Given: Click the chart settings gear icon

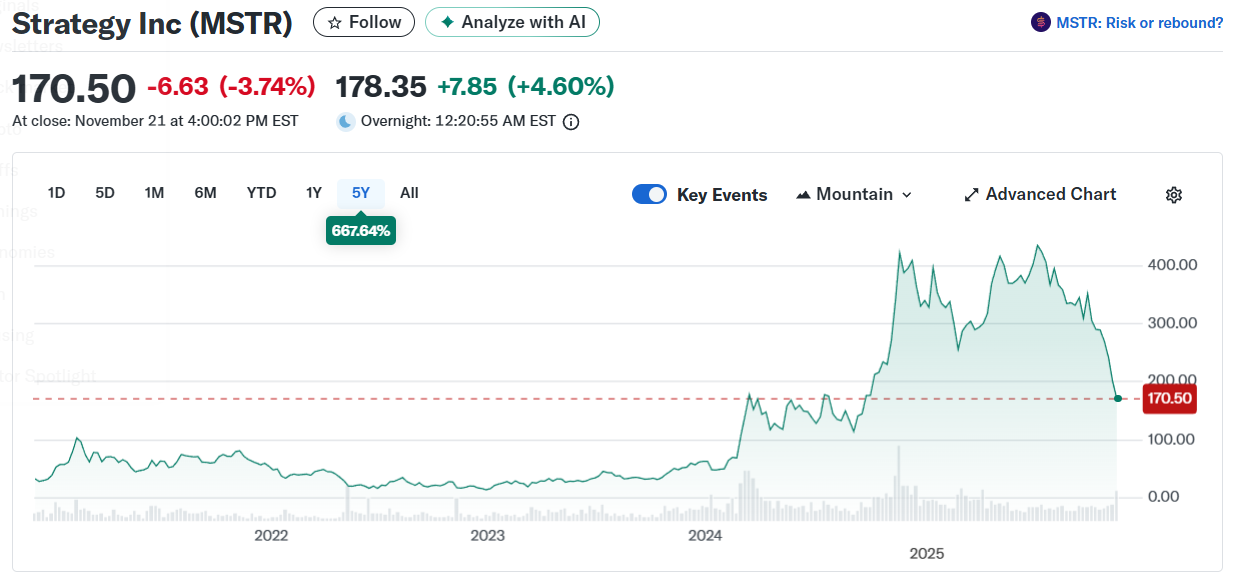Looking at the screenshot, I should (1174, 195).
